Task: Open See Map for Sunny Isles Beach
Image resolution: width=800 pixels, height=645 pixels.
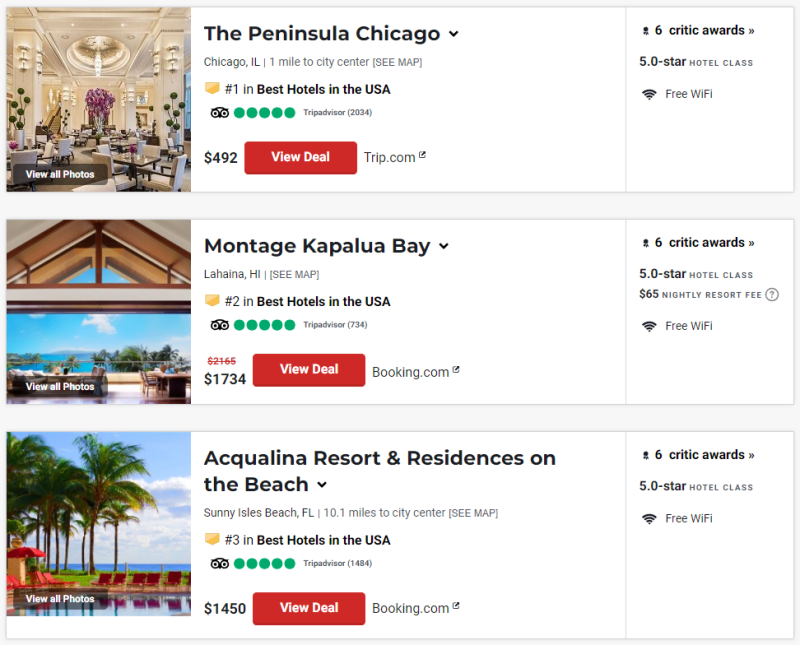Action: point(473,513)
